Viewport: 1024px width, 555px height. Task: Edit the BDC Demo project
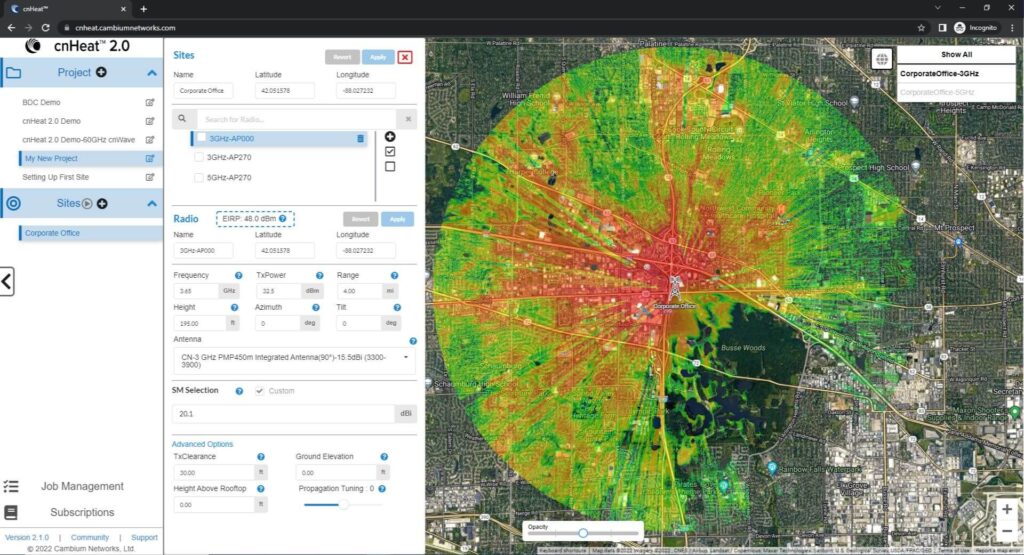150,103
